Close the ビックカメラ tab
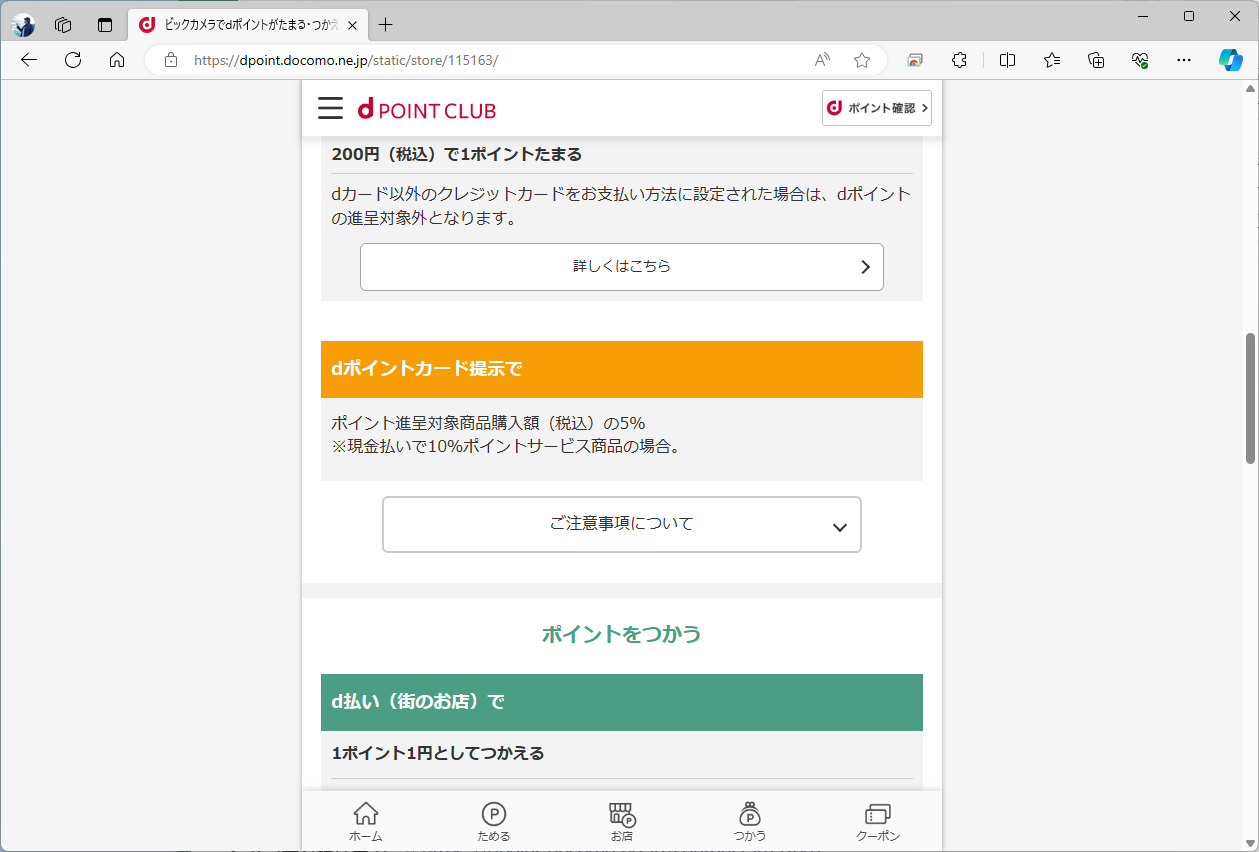Image resolution: width=1259 pixels, height=852 pixels. point(352,25)
